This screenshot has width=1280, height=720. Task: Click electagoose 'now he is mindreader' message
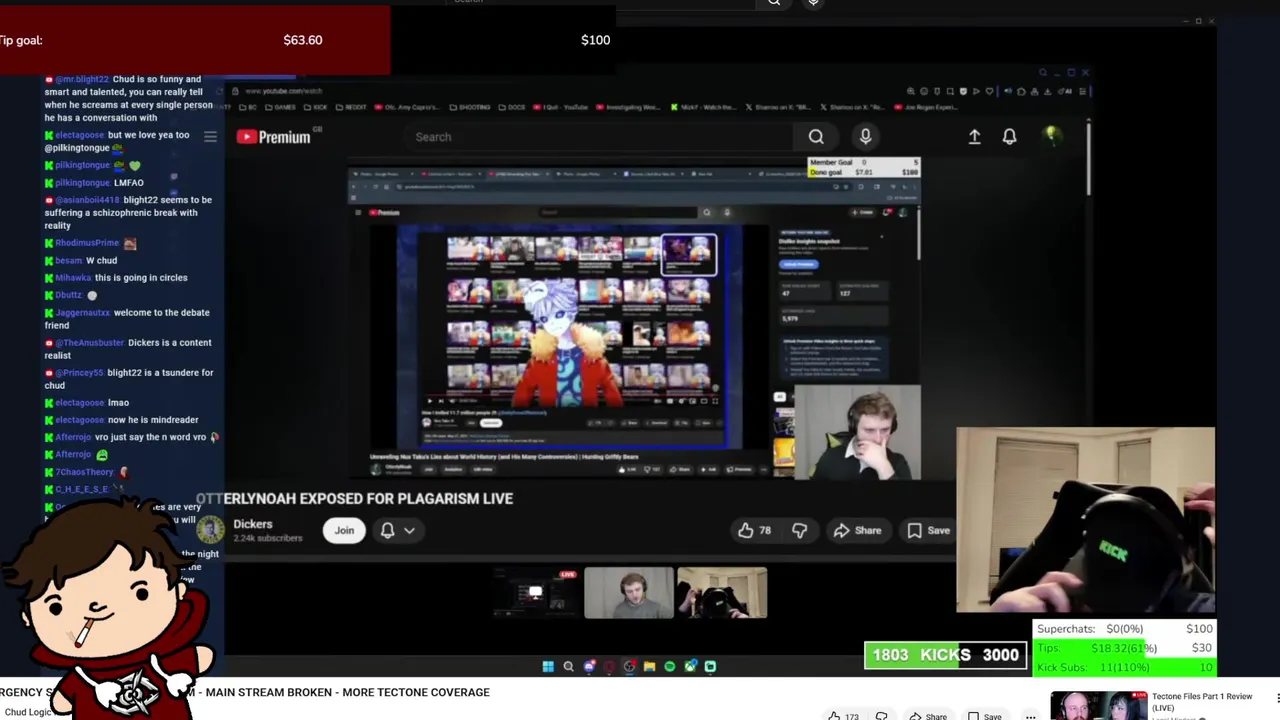click(x=122, y=420)
